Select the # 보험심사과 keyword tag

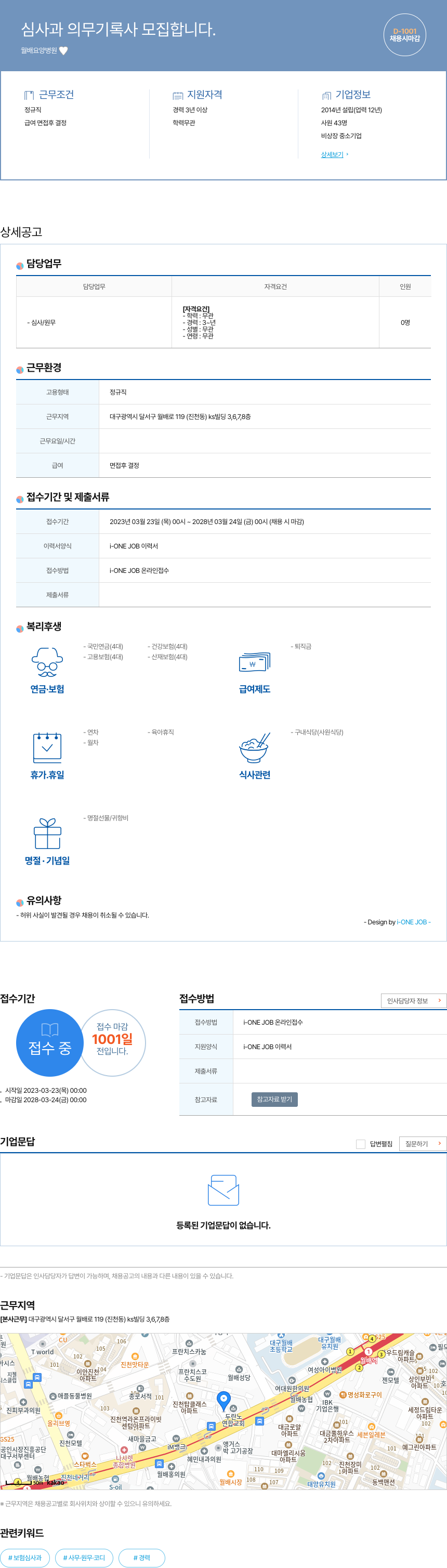pos(25,1558)
